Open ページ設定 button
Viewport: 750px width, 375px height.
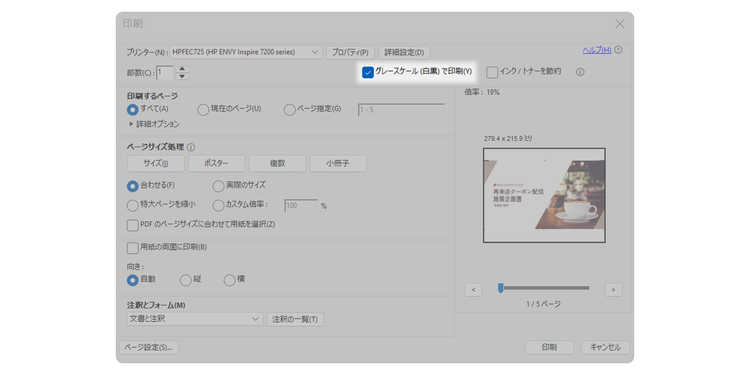tap(149, 348)
